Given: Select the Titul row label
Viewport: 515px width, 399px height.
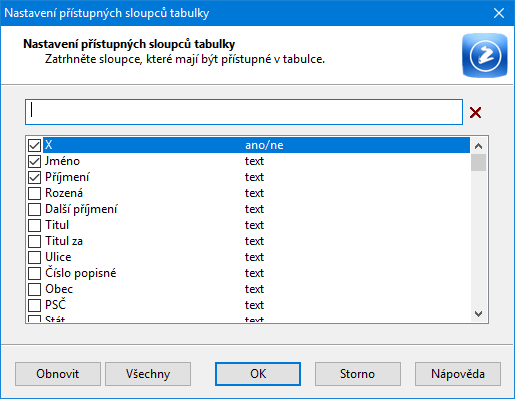Looking at the screenshot, I should (57, 225).
